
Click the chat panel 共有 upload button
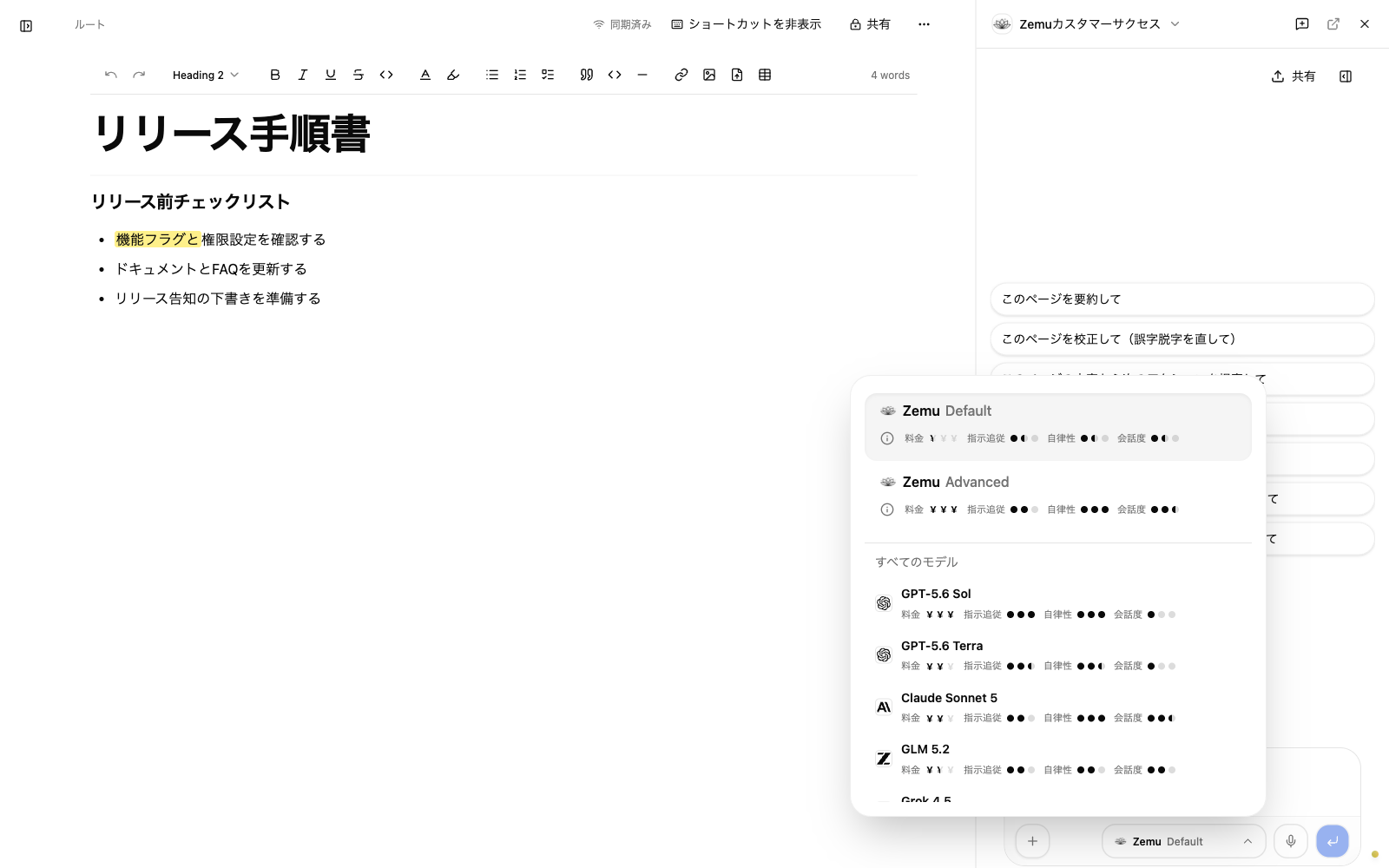pyautogui.click(x=1293, y=76)
